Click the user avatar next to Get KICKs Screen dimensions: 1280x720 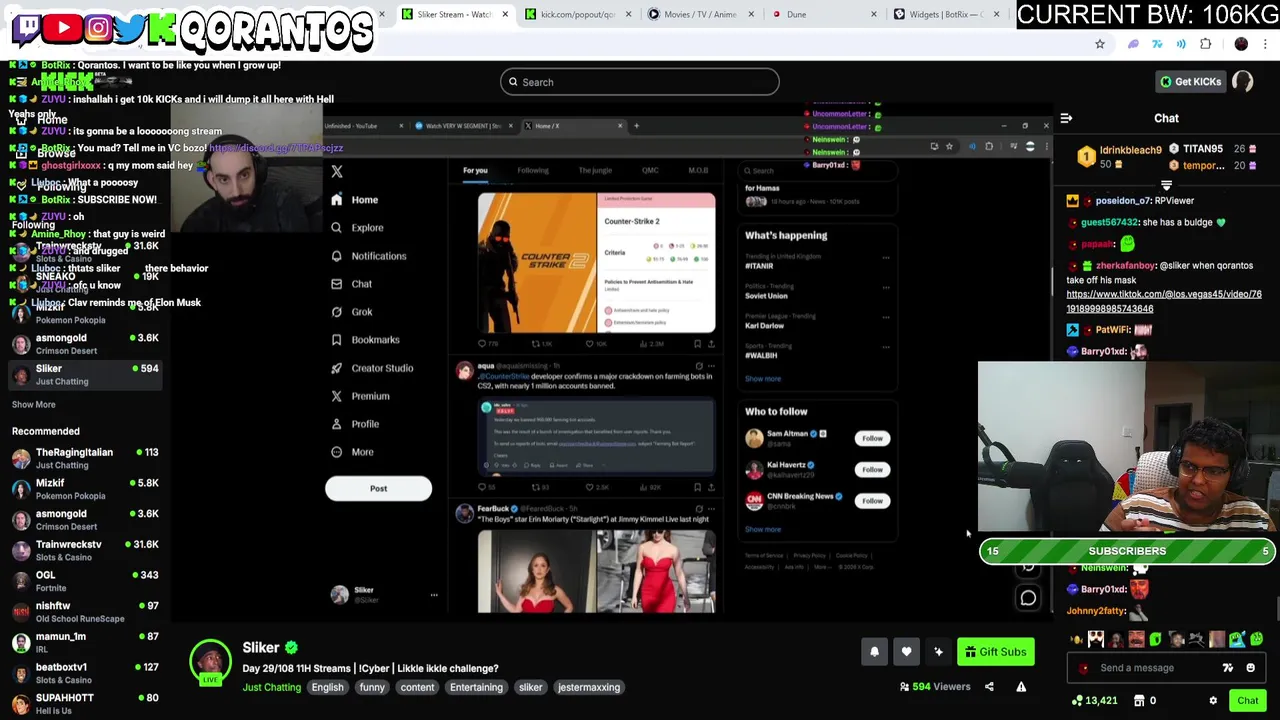pos(1243,82)
